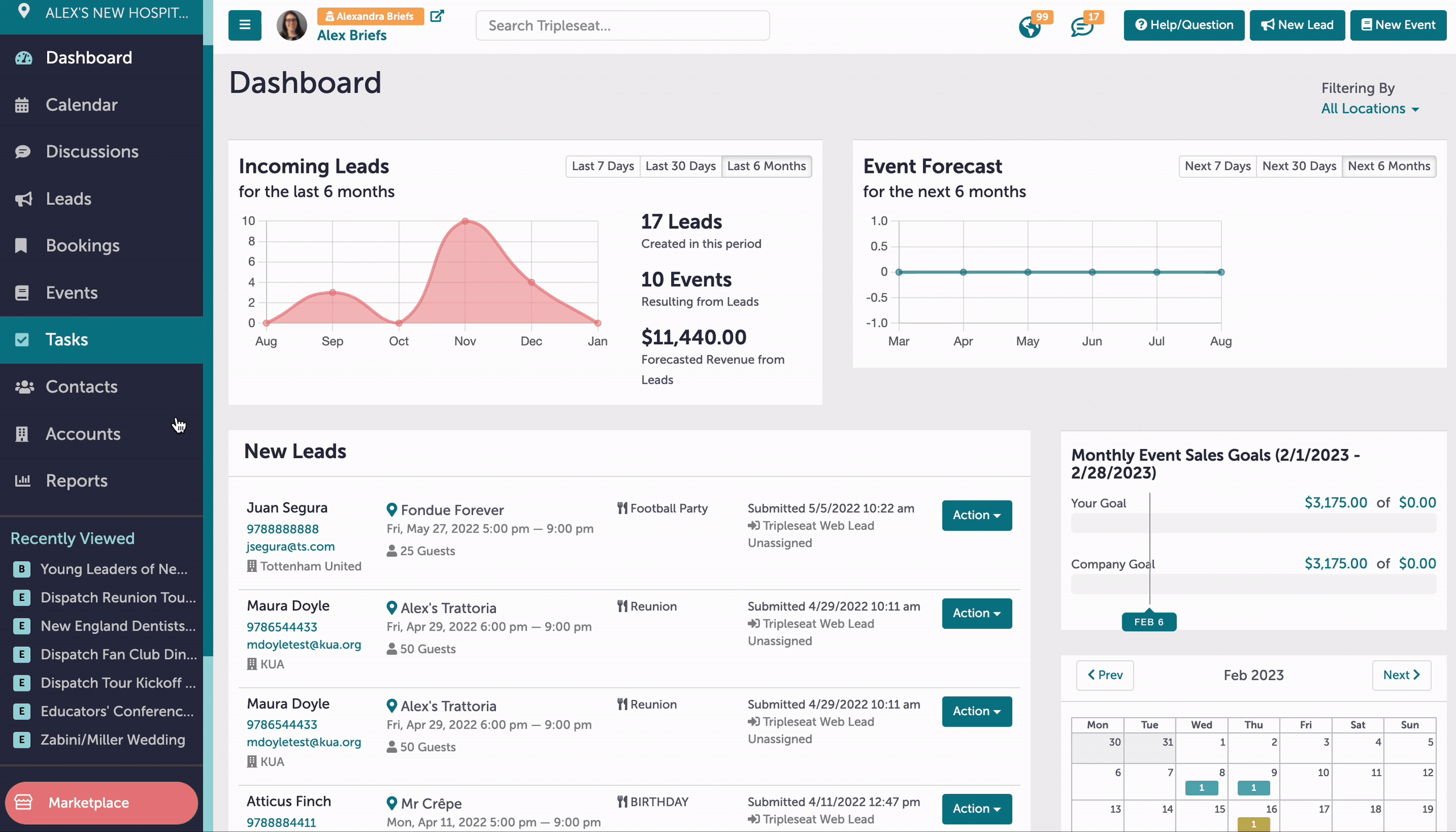Screen dimensions: 1456x832
Task: Open Action dropdown for second Maura Doyle lead
Action: 977,711
